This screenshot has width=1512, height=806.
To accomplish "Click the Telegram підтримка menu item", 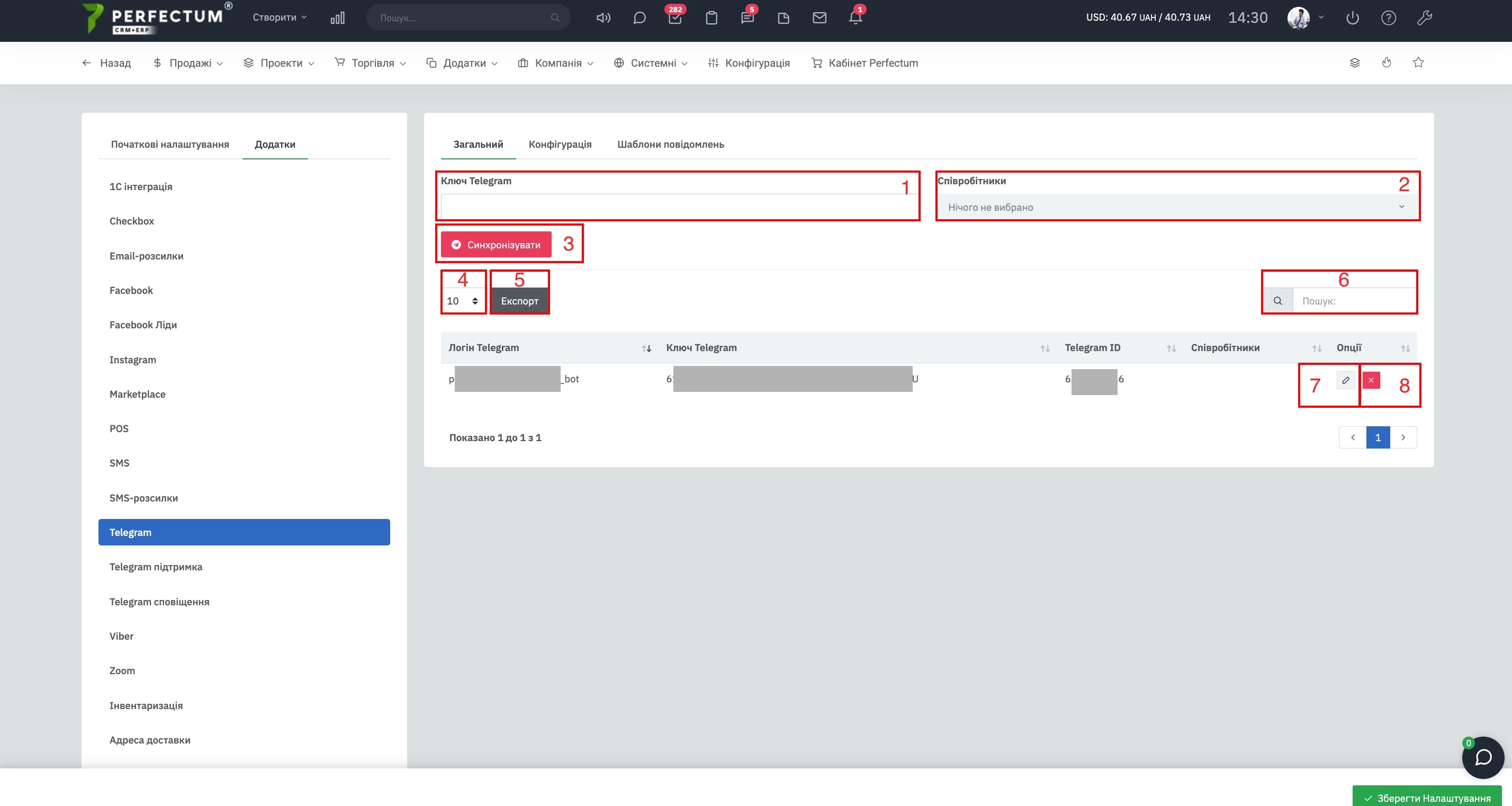I will (x=156, y=566).
